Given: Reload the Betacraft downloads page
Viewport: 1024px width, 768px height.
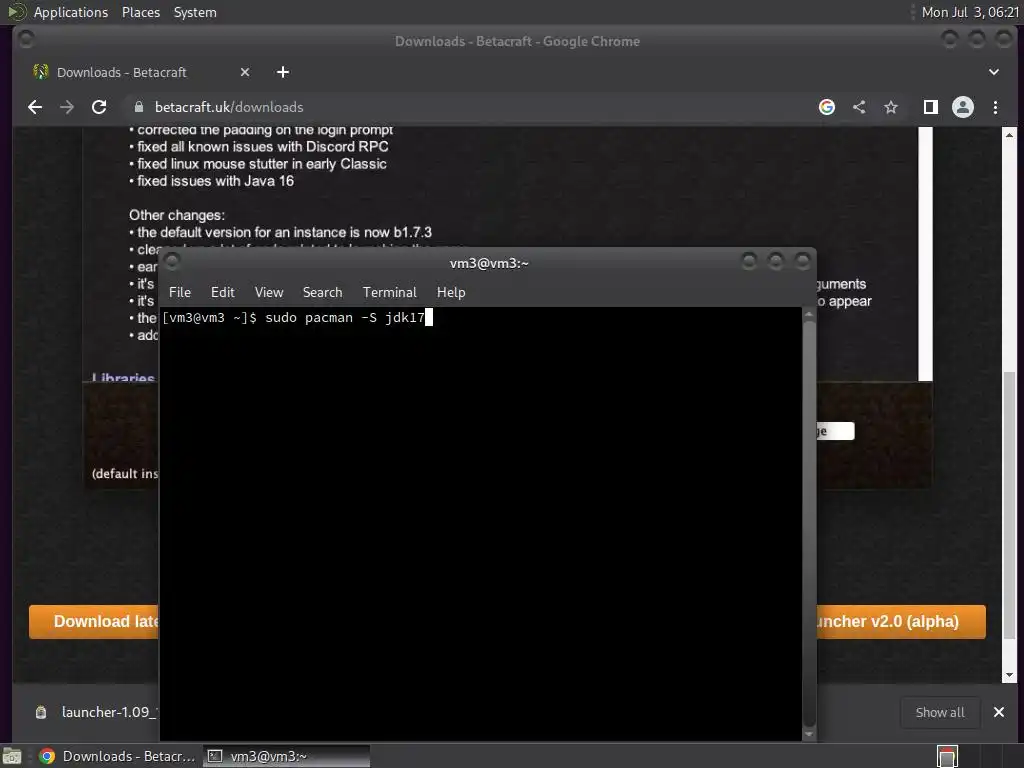Looking at the screenshot, I should click(x=99, y=107).
